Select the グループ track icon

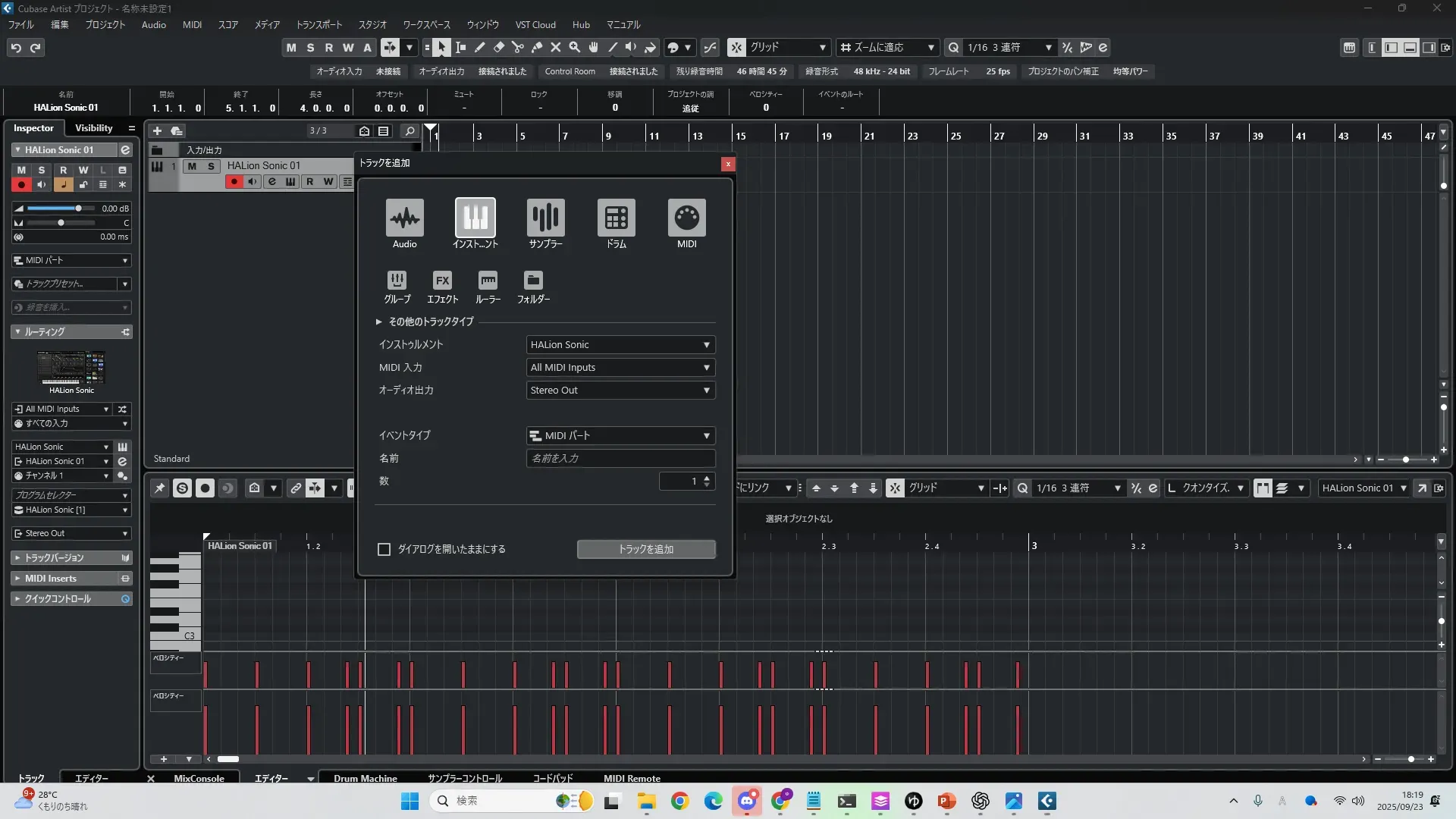[397, 281]
